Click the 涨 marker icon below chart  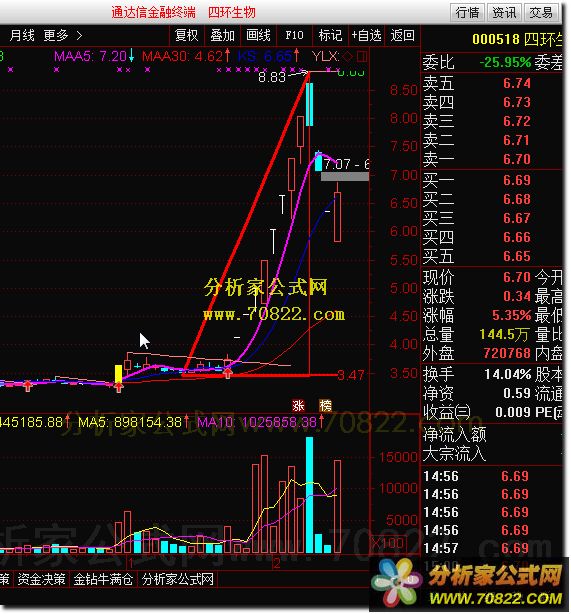point(298,405)
